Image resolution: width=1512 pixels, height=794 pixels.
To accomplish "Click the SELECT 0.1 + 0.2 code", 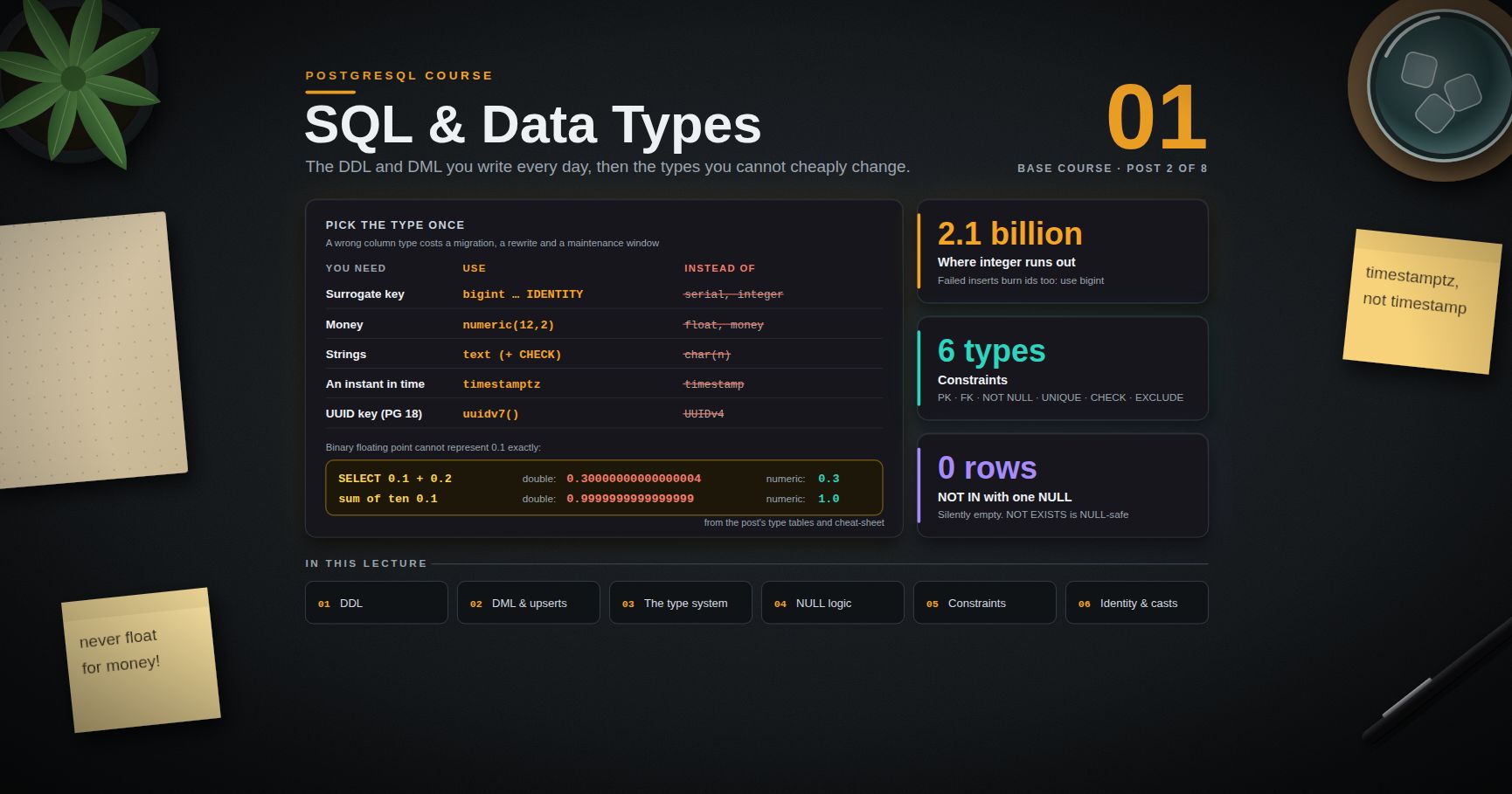I will coord(395,479).
